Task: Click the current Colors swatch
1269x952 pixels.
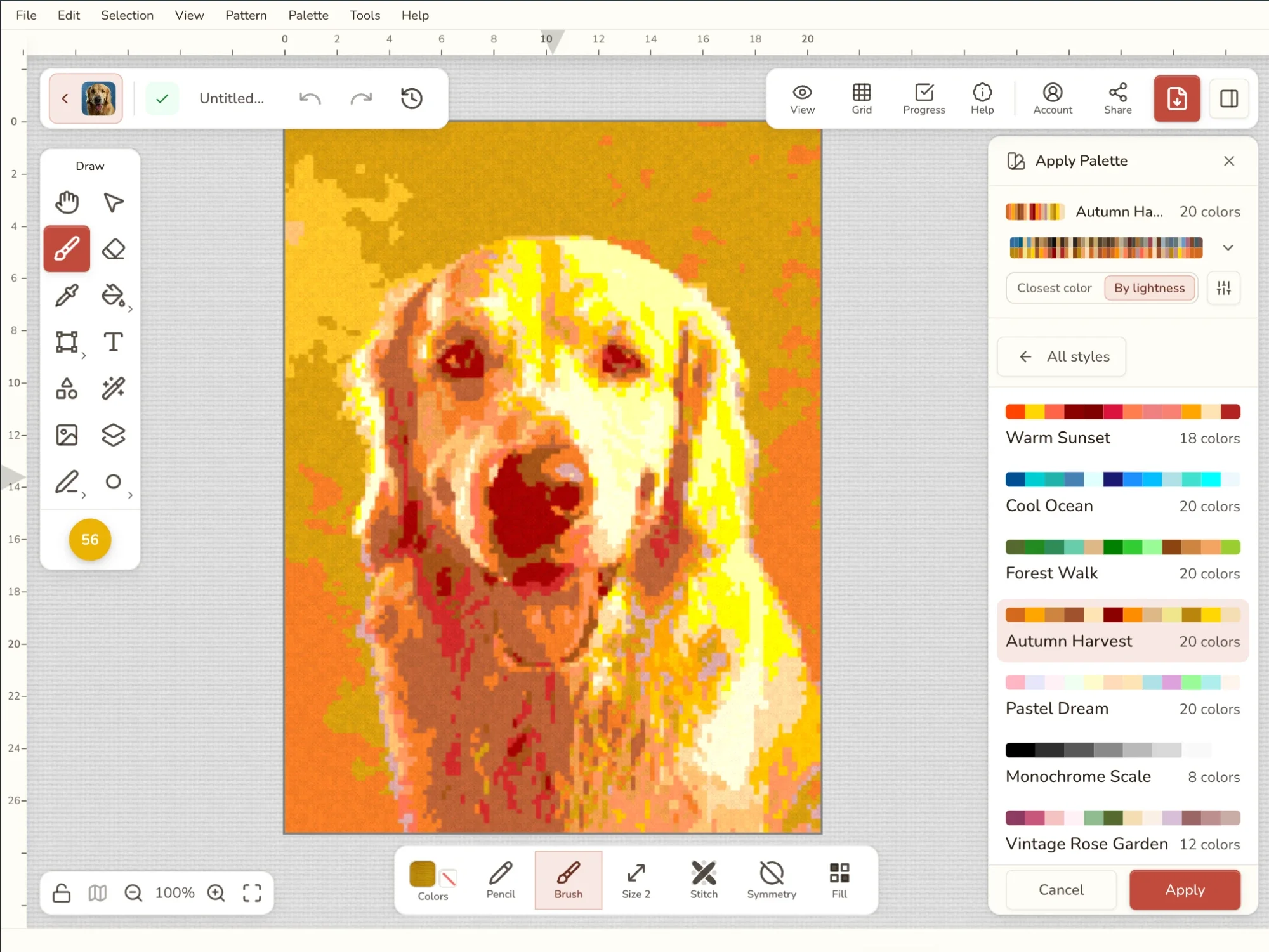Action: (x=423, y=874)
